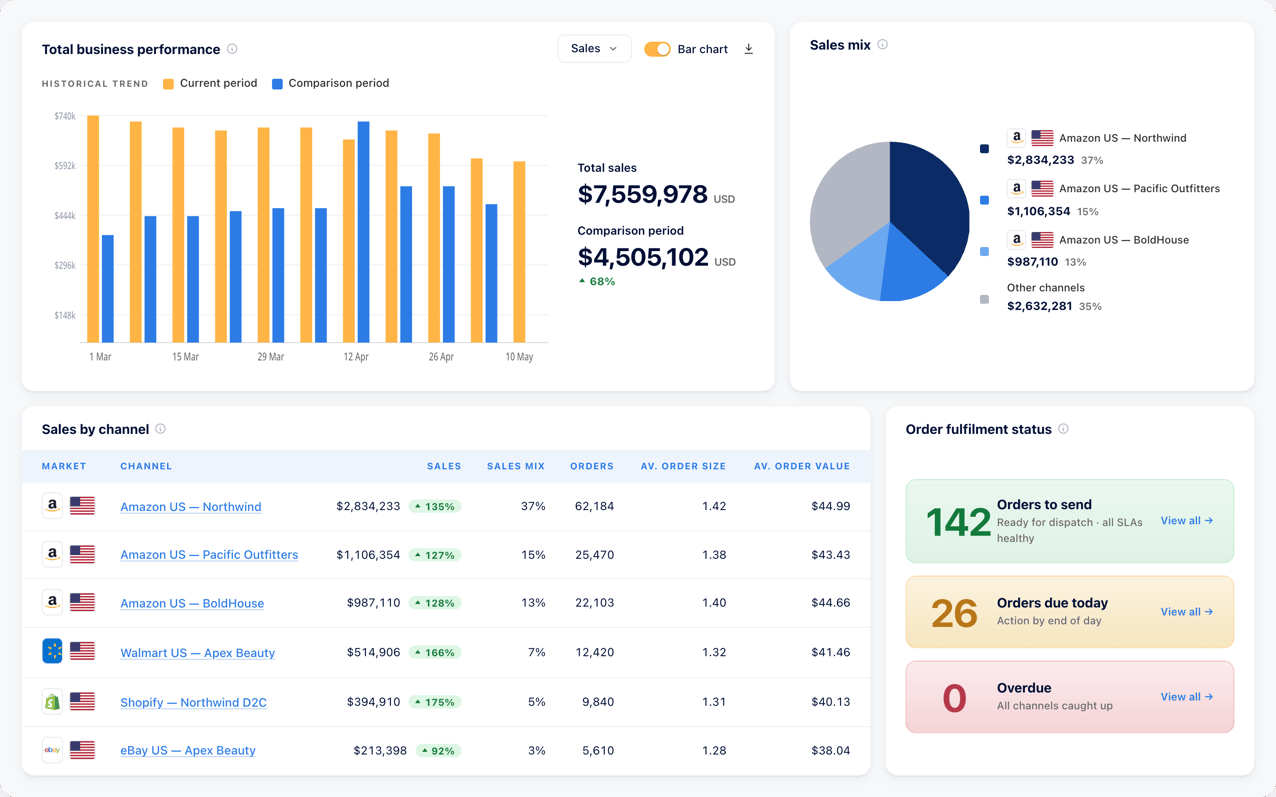
Task: Click info icon next to Sales mix
Action: tap(882, 45)
